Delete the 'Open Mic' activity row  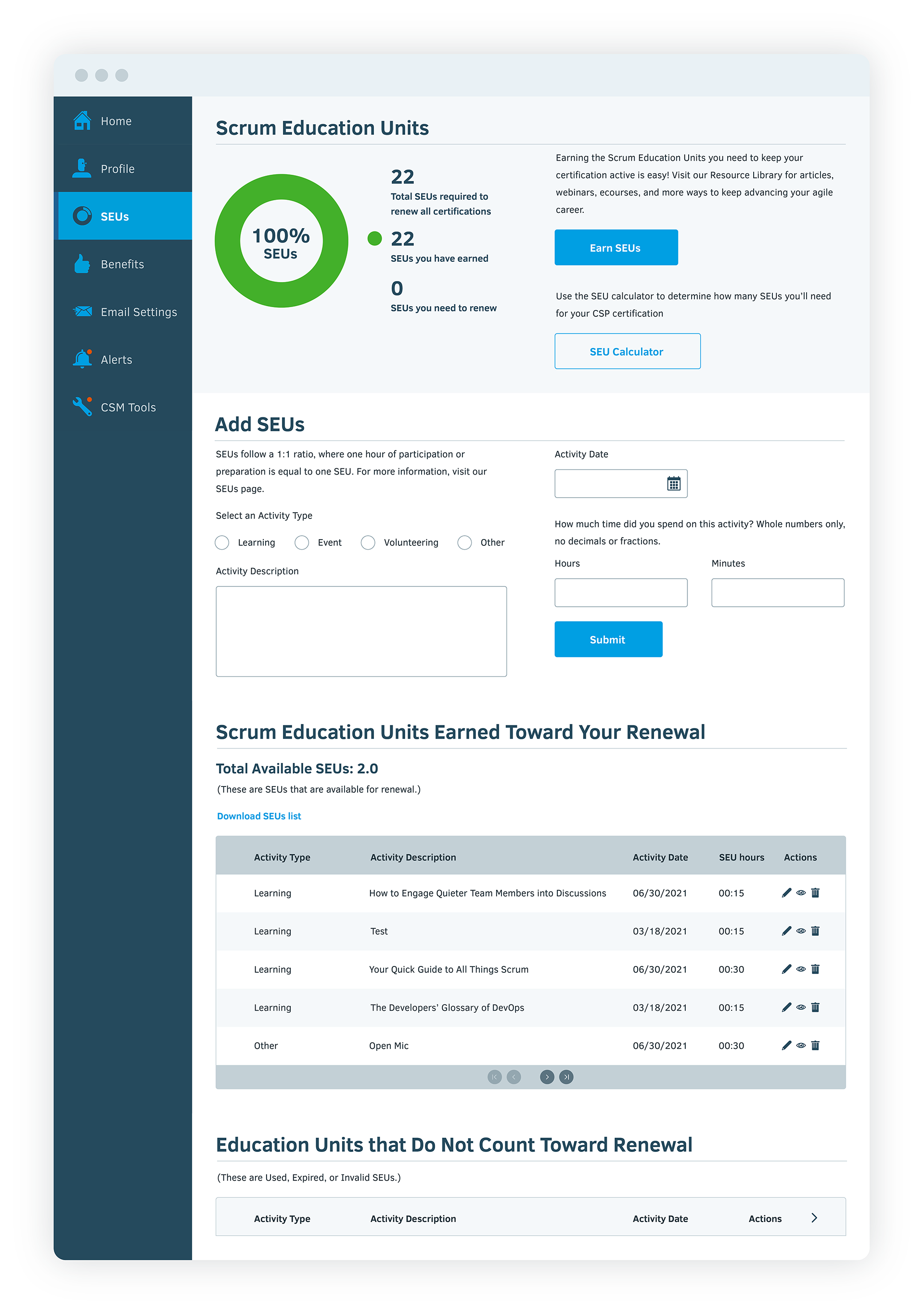(x=815, y=1045)
